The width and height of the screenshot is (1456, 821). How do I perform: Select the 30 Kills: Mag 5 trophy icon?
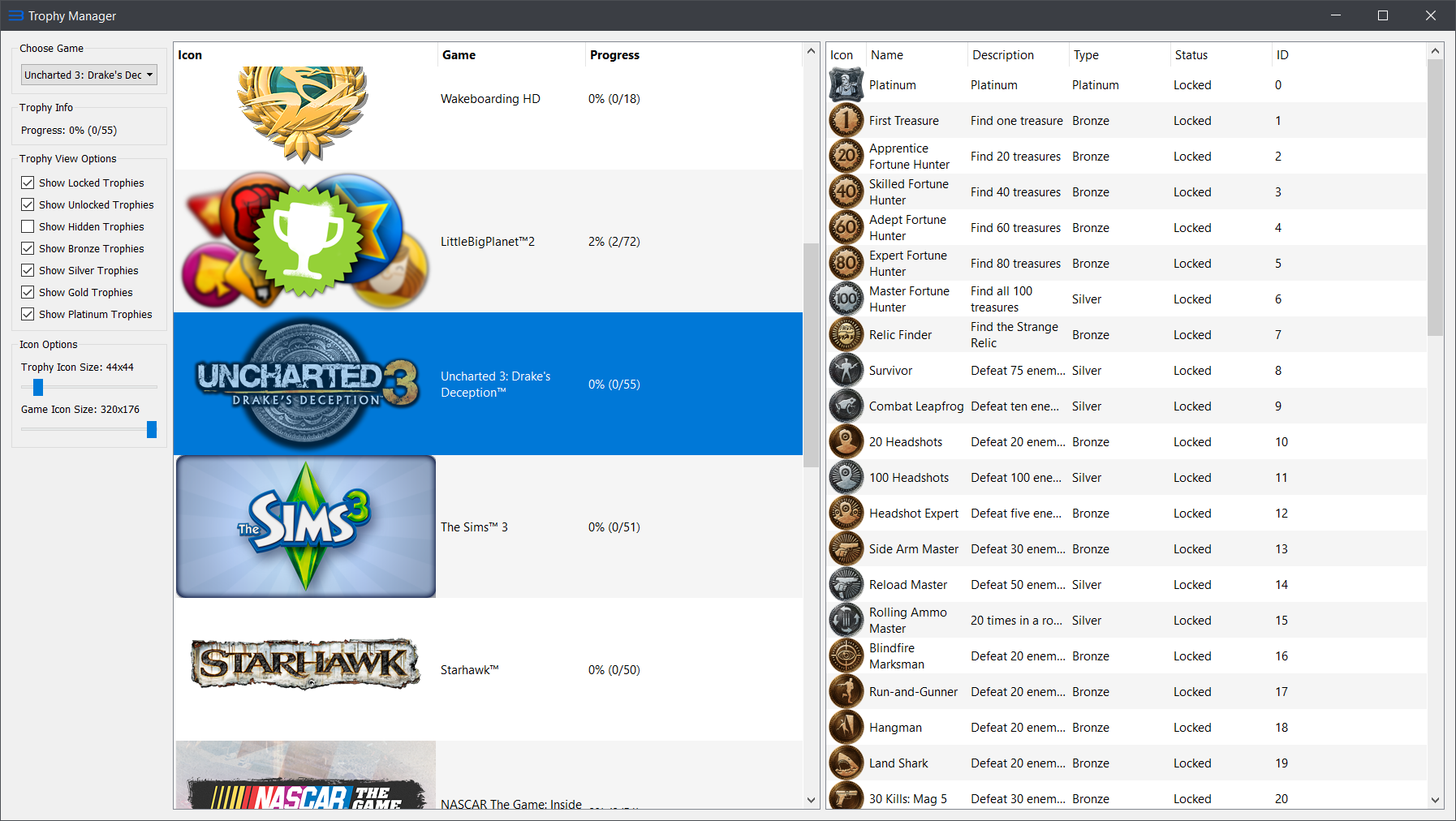(846, 795)
